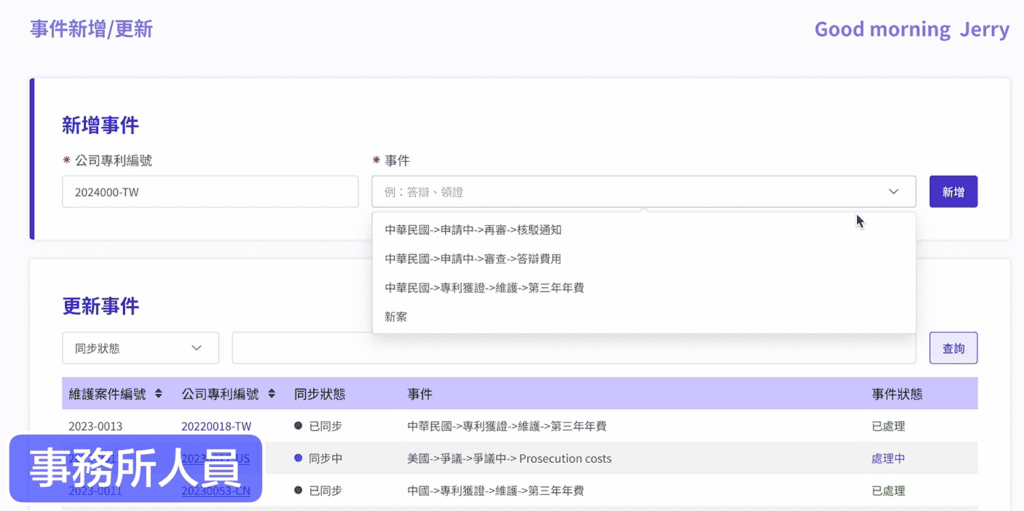Click the 處理中 event status link
1024x511 pixels.
tap(888, 459)
